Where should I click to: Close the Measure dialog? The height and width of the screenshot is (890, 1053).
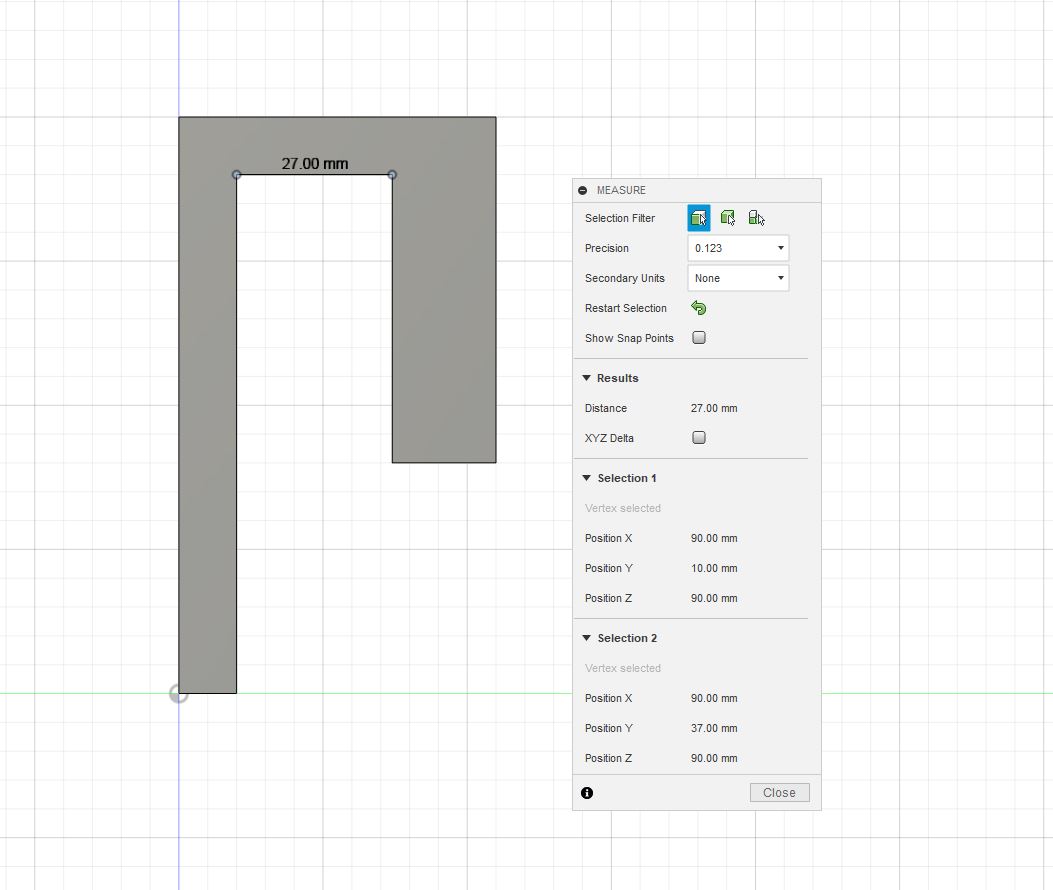coord(780,793)
